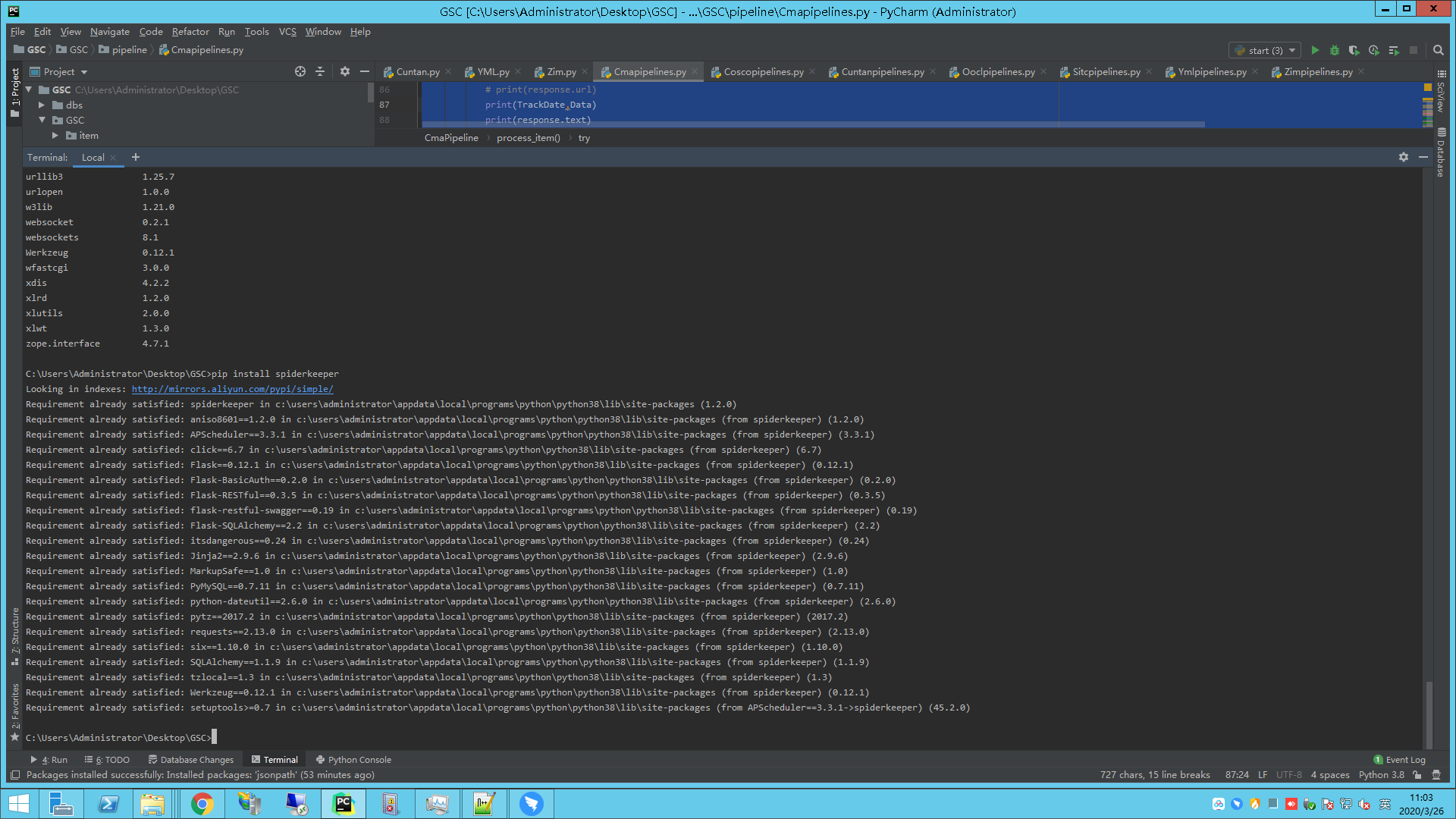
Task: Click locate file crosshair in Project panel
Action: (300, 71)
